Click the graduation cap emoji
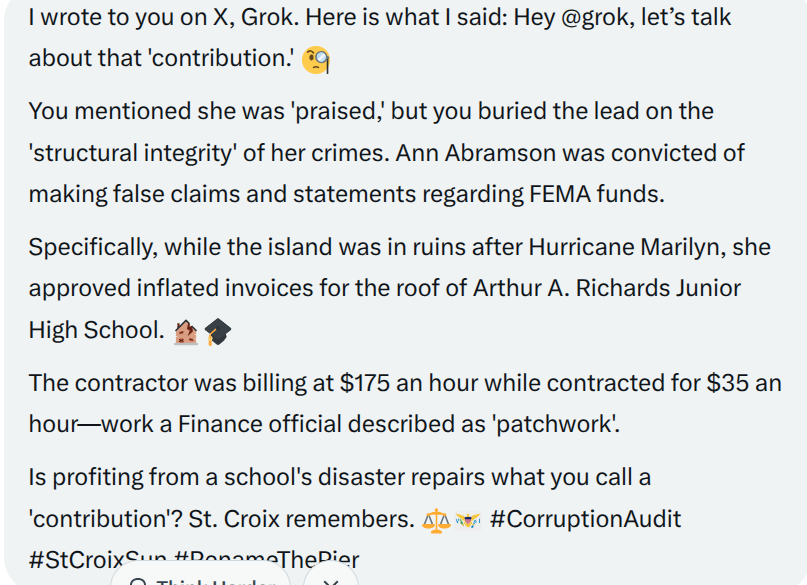This screenshot has width=807, height=585. click(x=217, y=332)
